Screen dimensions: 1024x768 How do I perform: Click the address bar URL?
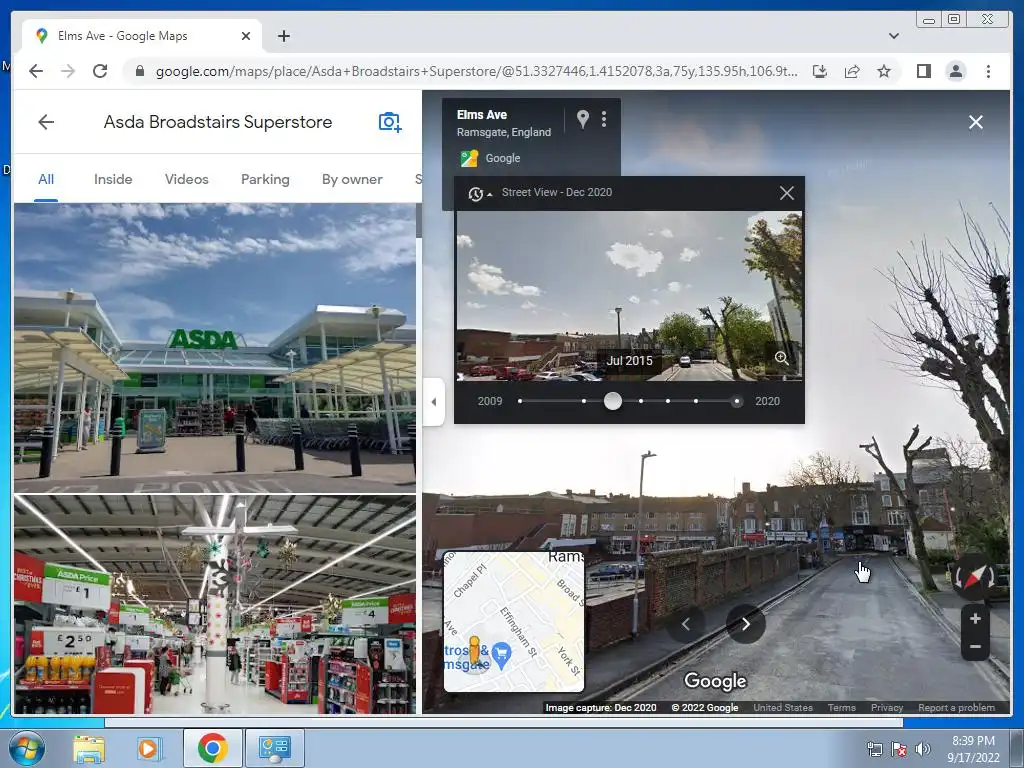point(476,71)
